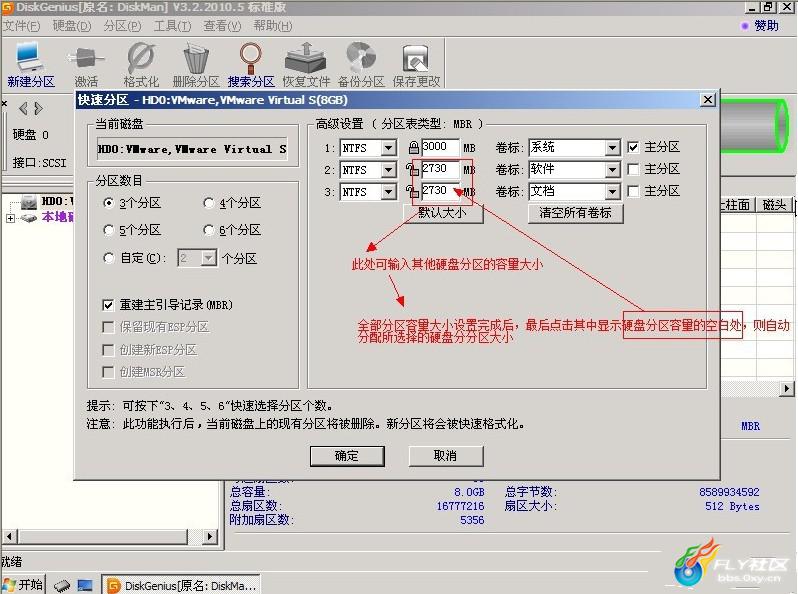This screenshot has width=798, height=594.
Task: Click the 恢复文件 toolbar icon
Action: click(x=306, y=64)
